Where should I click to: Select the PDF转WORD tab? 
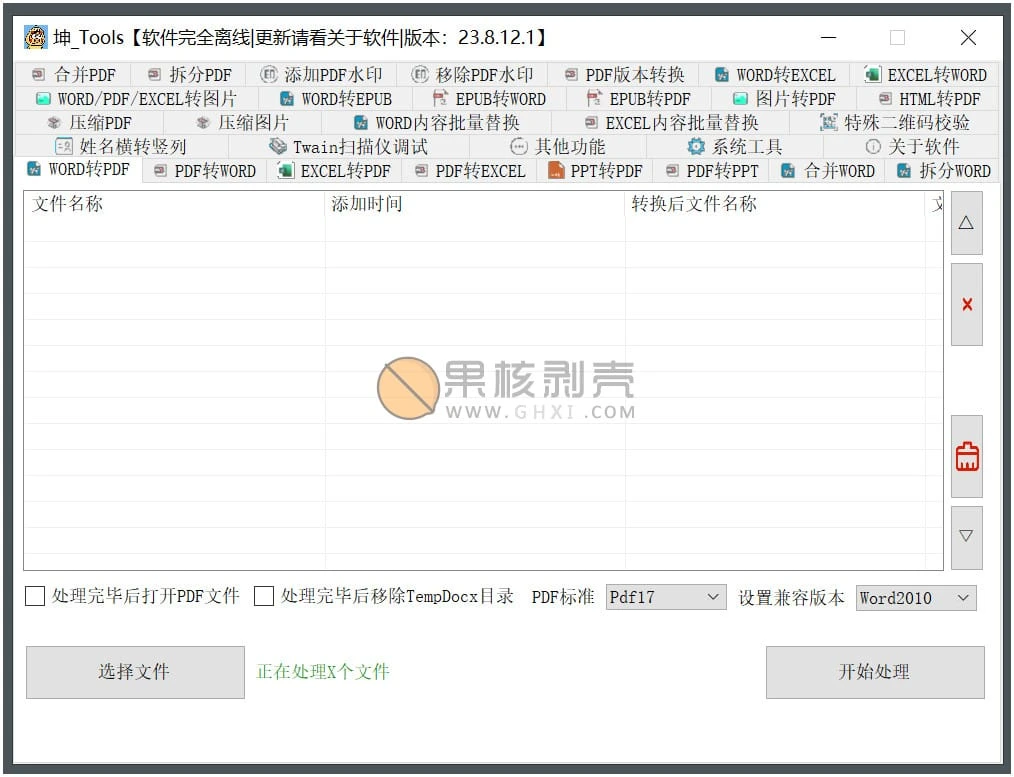click(205, 171)
